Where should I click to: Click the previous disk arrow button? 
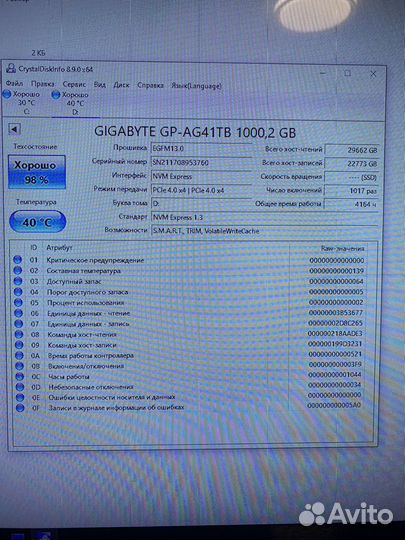[14, 129]
